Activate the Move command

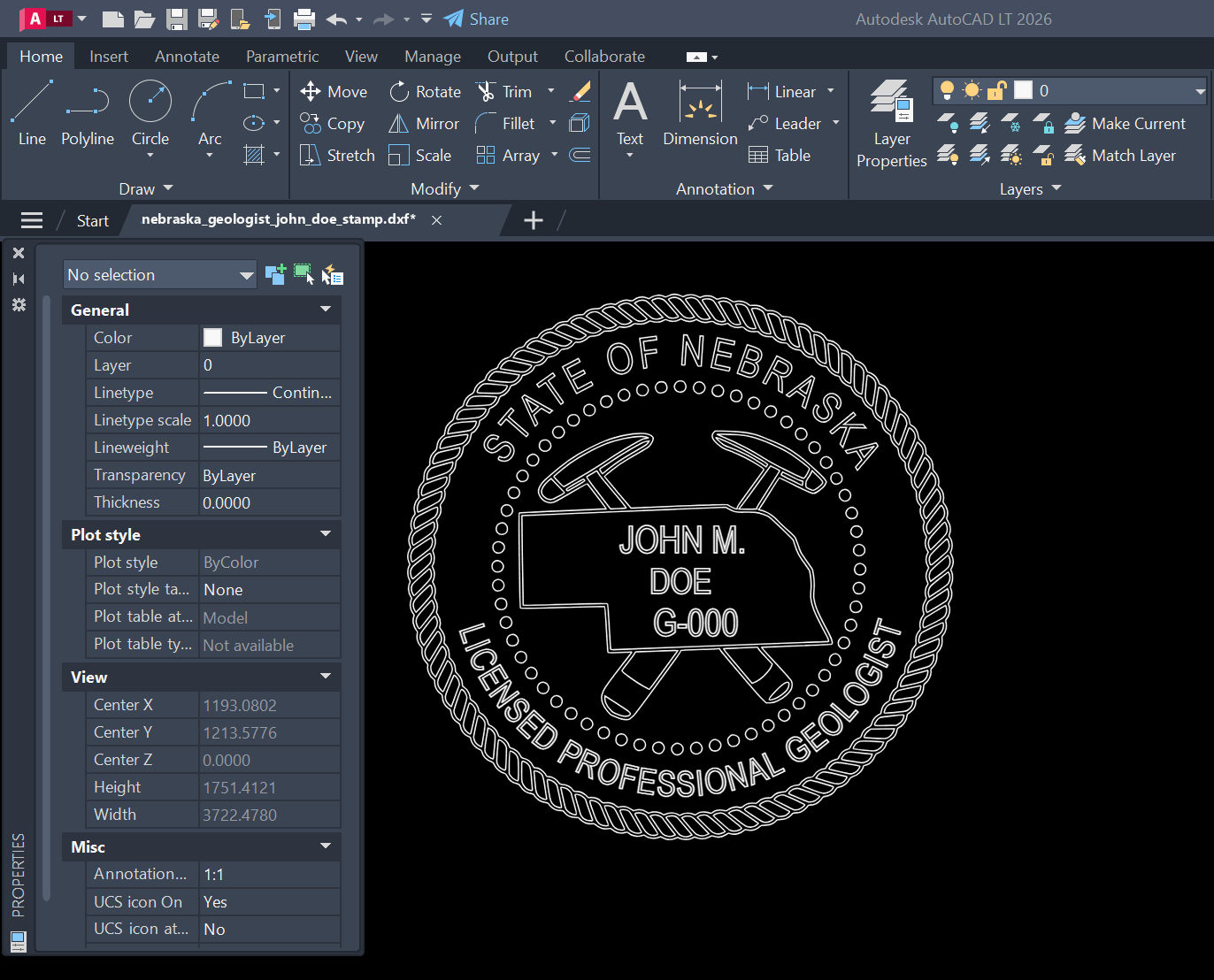334,91
